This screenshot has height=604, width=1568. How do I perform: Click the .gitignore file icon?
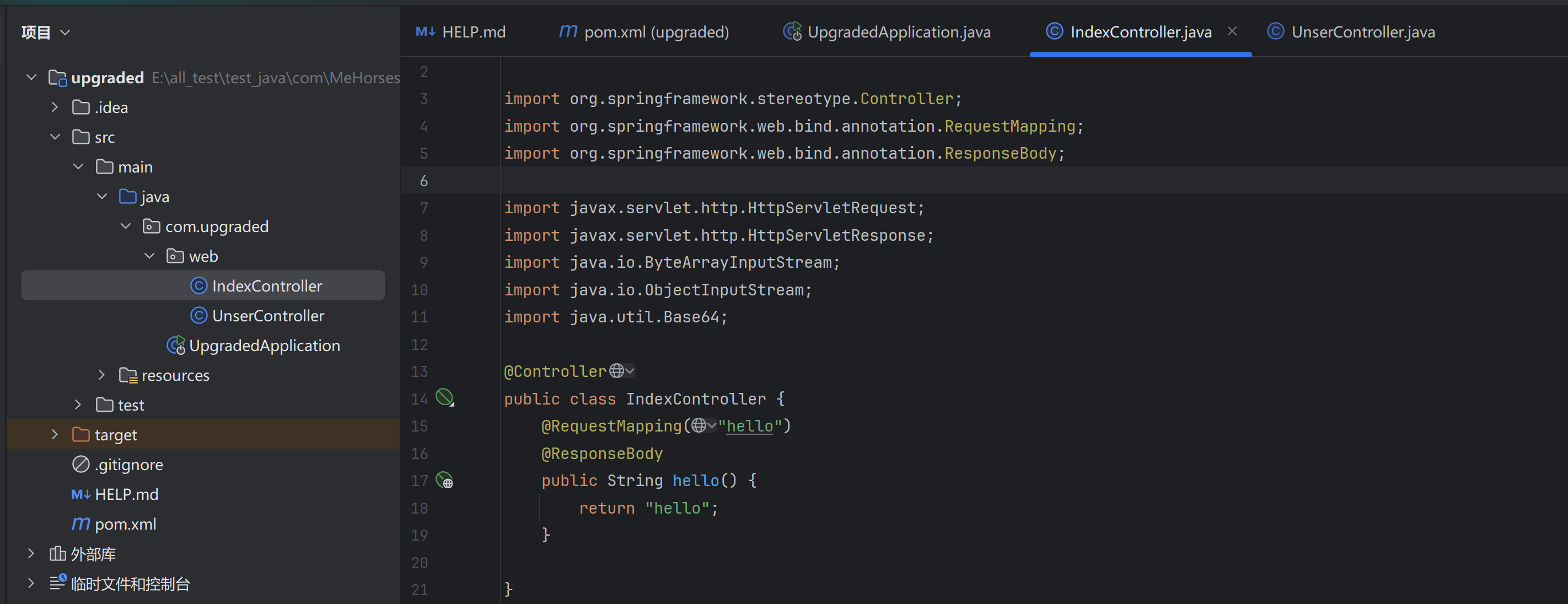click(x=80, y=464)
